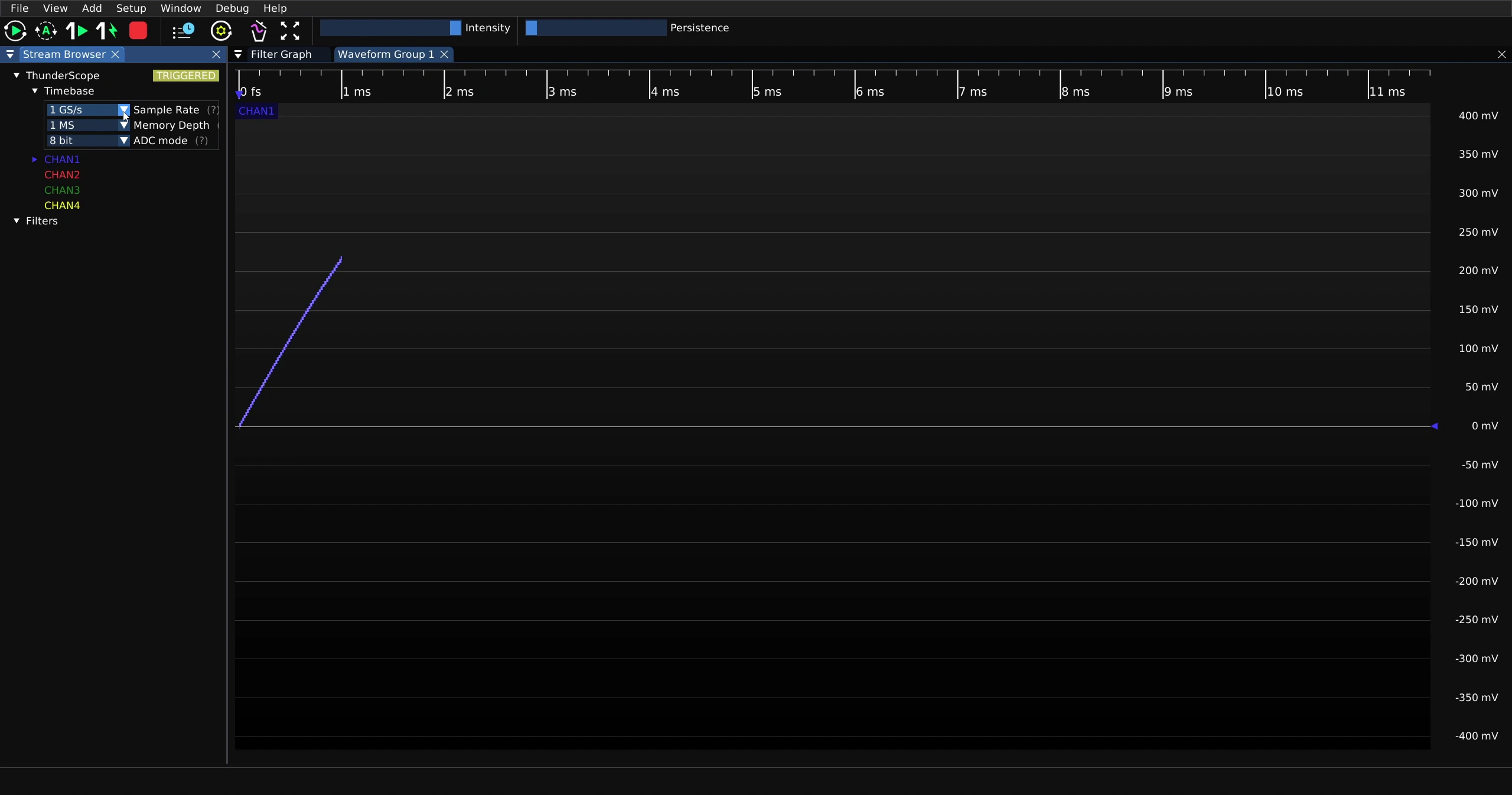Click the auto trigger mode icon
This screenshot has width=1512, height=795.
click(x=46, y=31)
